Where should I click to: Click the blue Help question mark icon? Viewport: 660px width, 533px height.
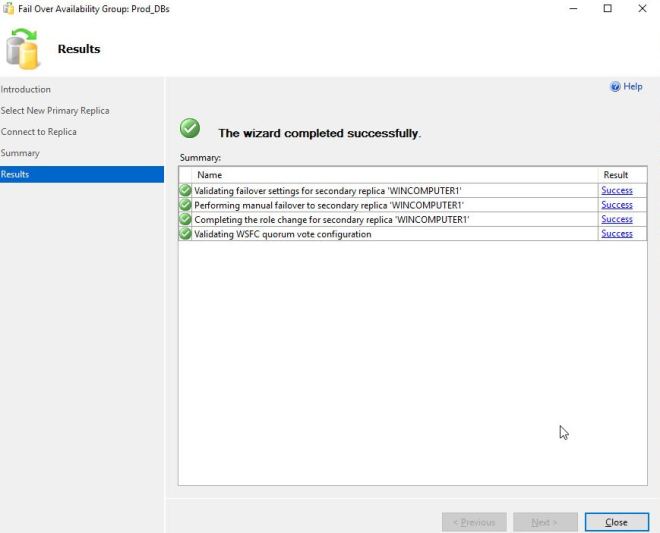(616, 87)
